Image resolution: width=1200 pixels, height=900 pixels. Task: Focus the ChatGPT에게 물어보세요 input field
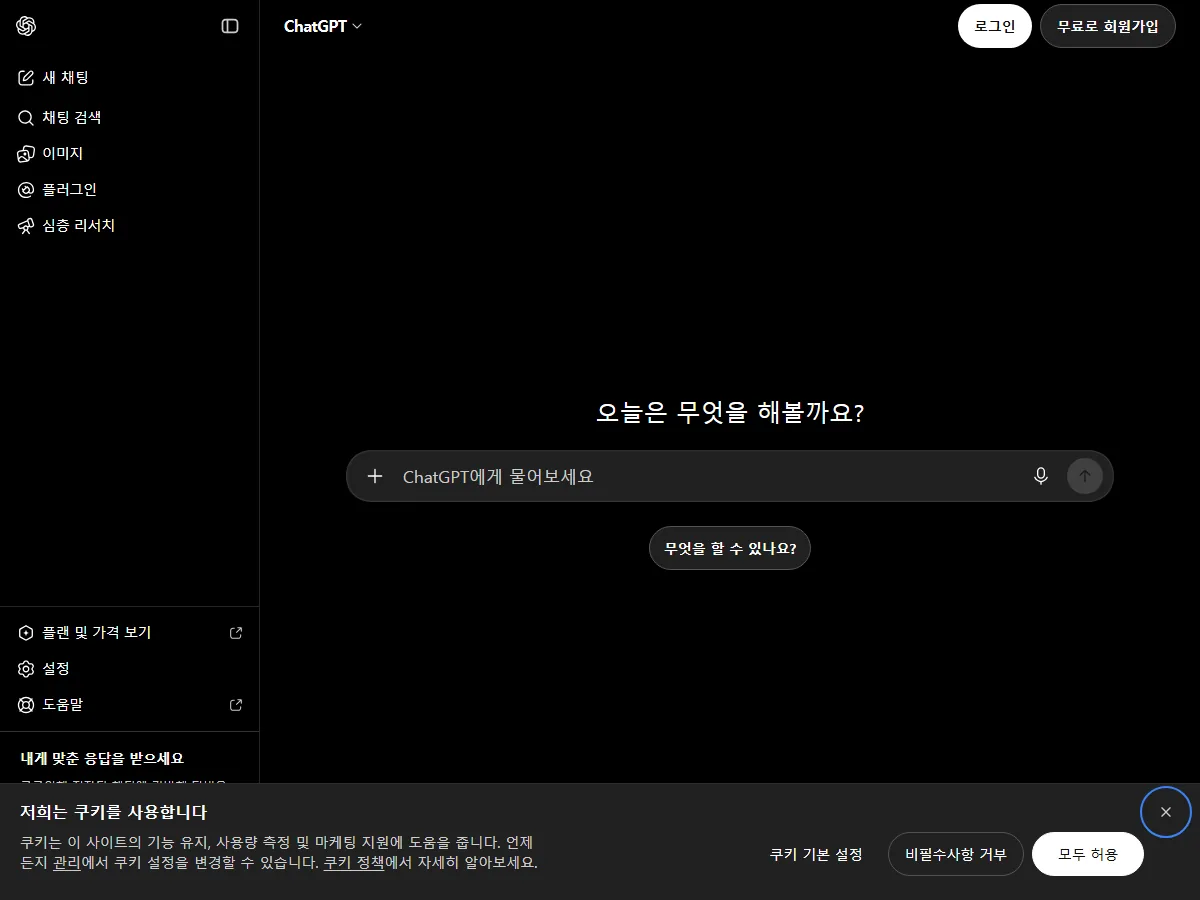point(710,476)
